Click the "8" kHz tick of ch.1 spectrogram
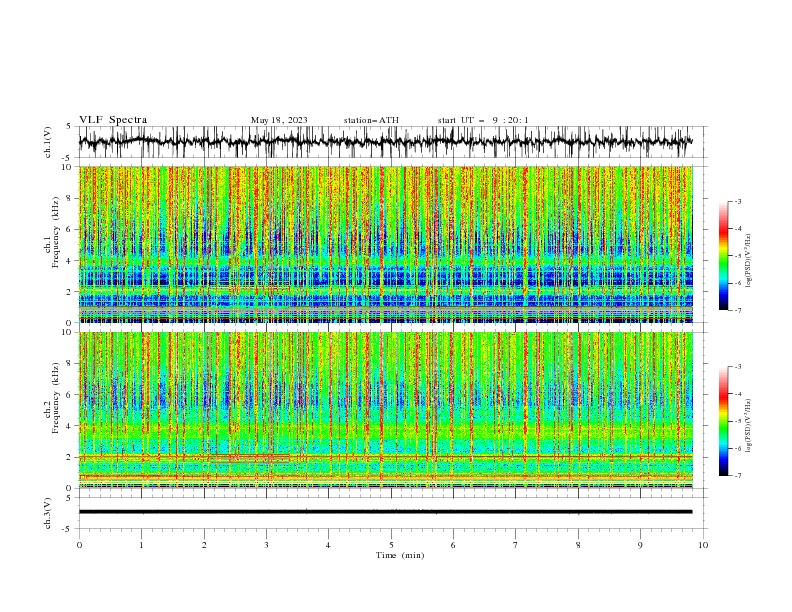The height and width of the screenshot is (612, 792). (x=70, y=198)
